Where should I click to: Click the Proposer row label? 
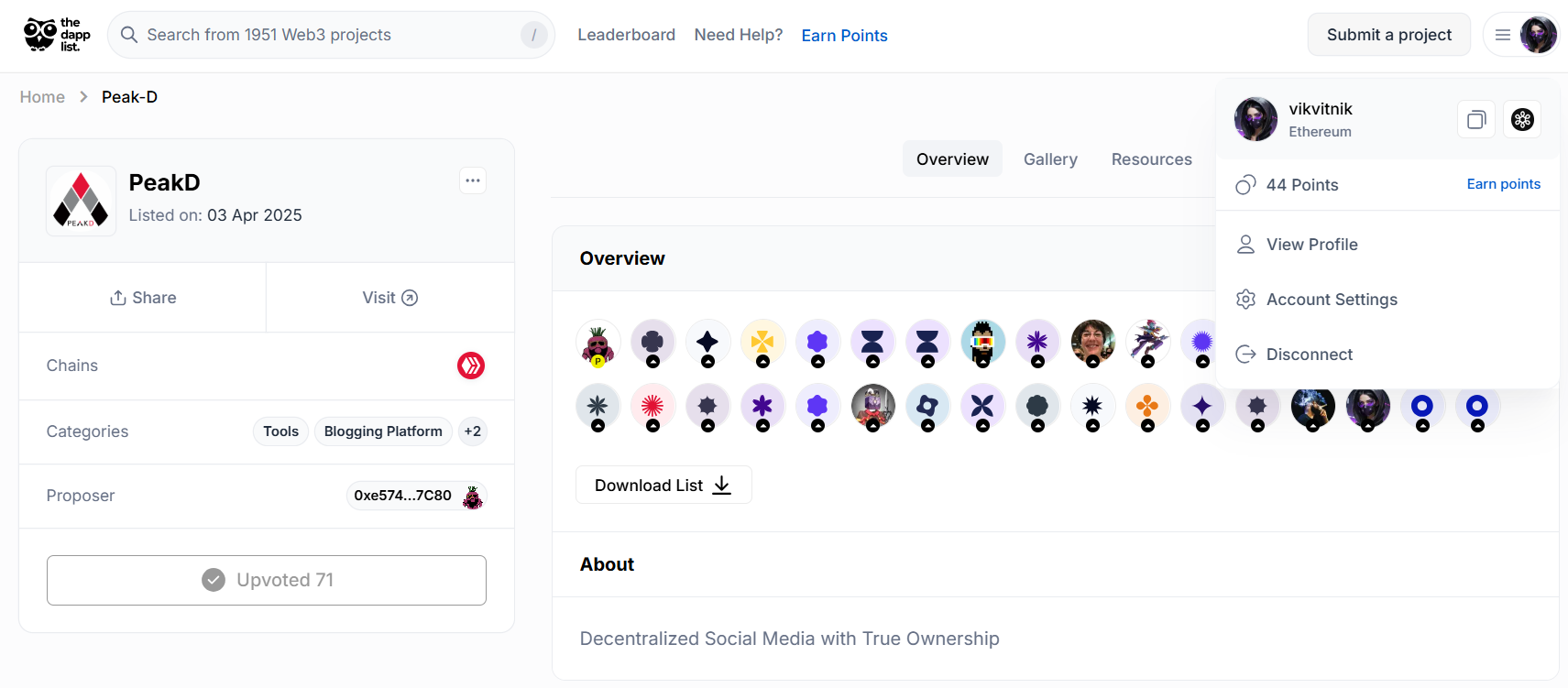81,496
